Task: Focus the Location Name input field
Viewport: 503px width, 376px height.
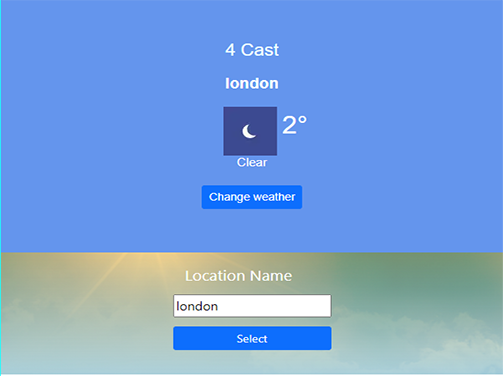Action: 252,306
